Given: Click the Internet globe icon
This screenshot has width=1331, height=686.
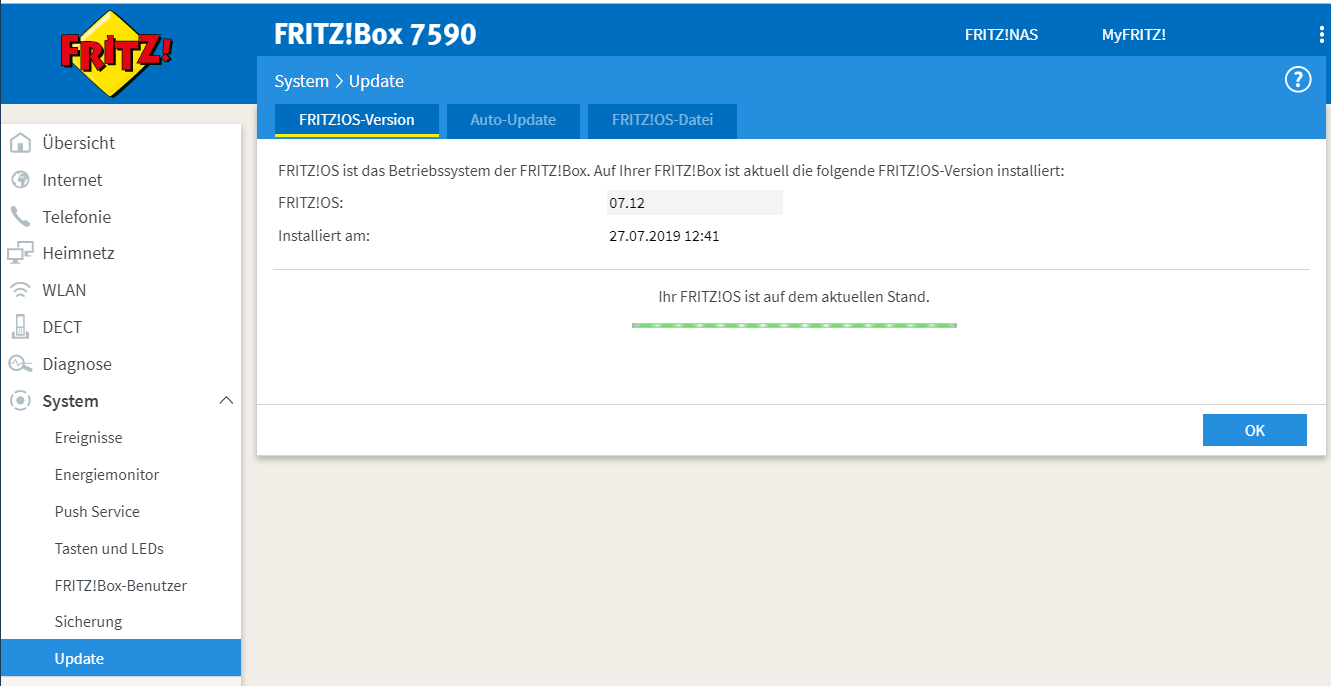Looking at the screenshot, I should 20,180.
